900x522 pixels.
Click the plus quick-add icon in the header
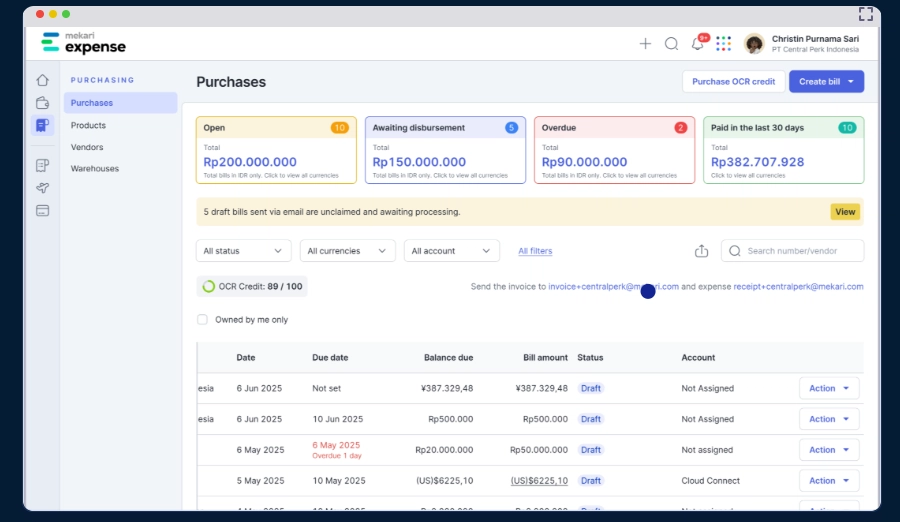coord(645,44)
